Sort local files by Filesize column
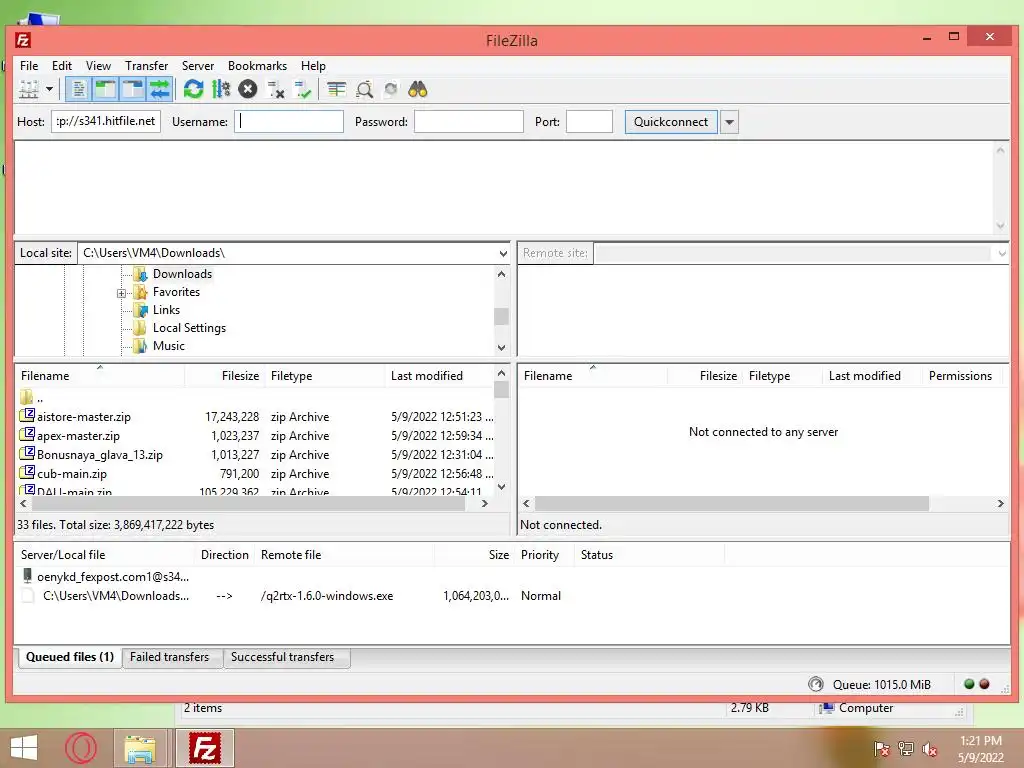Viewport: 1024px width, 768px height. [x=225, y=376]
